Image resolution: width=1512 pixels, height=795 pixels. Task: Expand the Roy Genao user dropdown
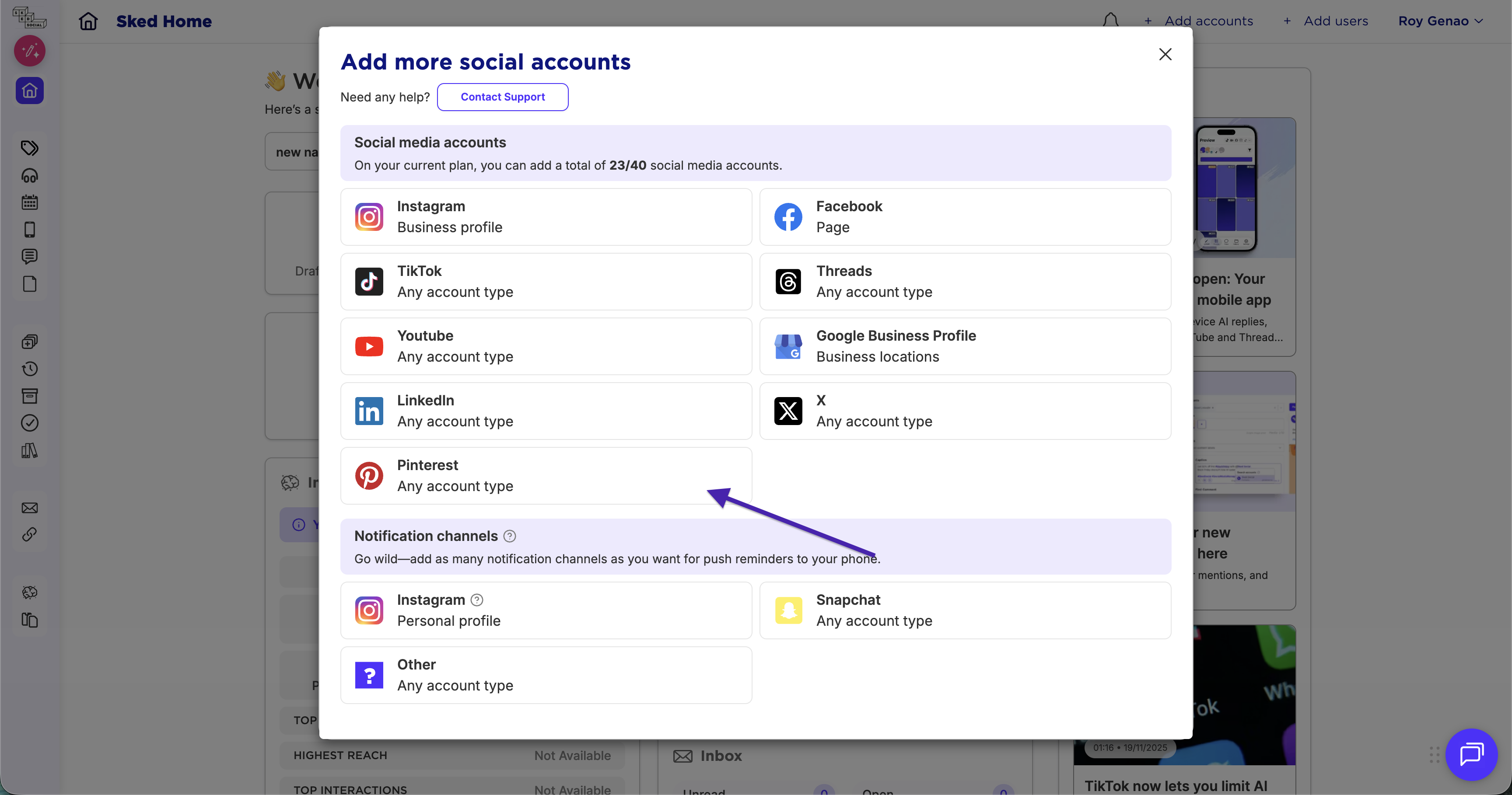pyautogui.click(x=1440, y=21)
